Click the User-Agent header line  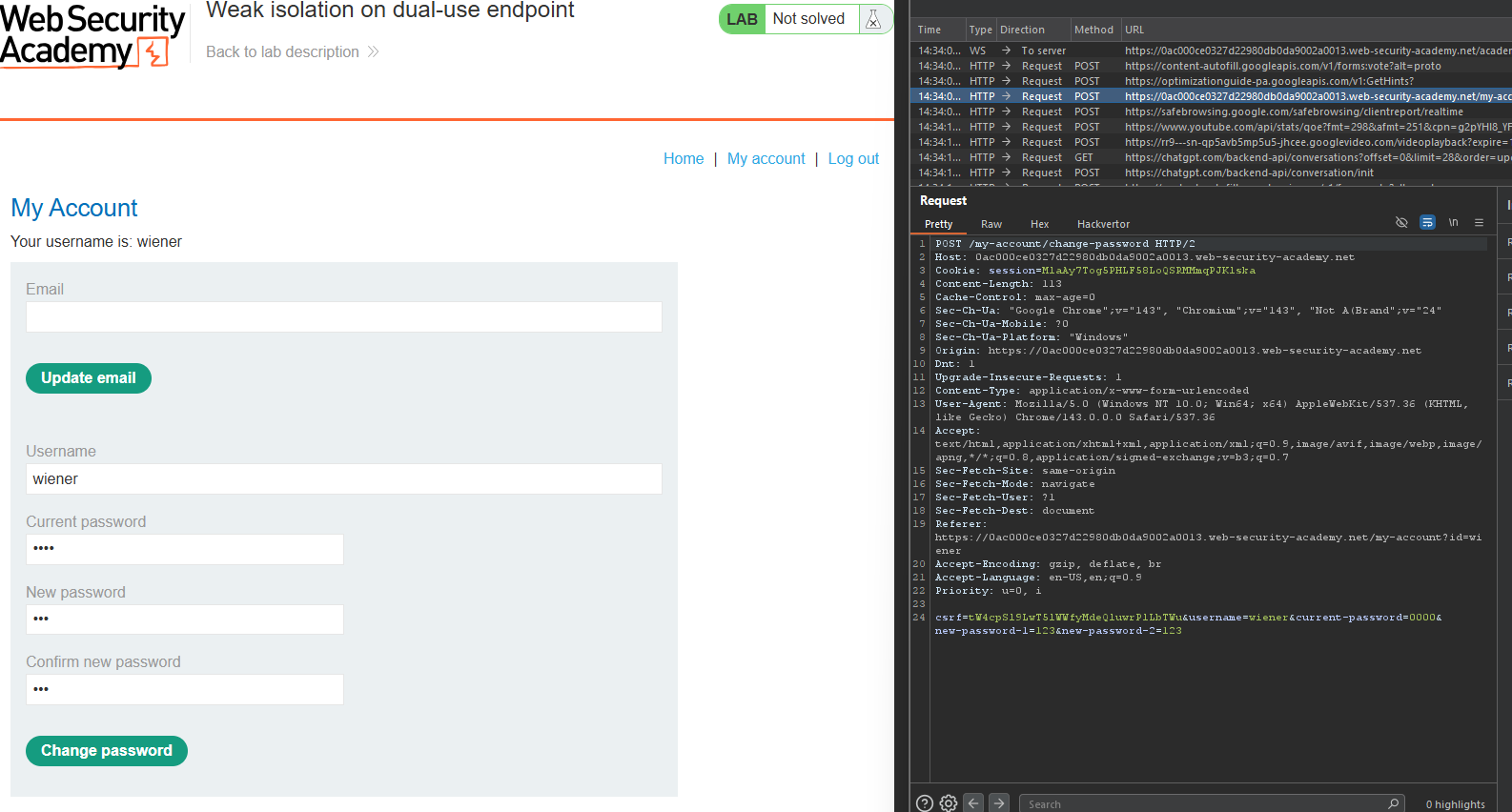[1201, 411]
